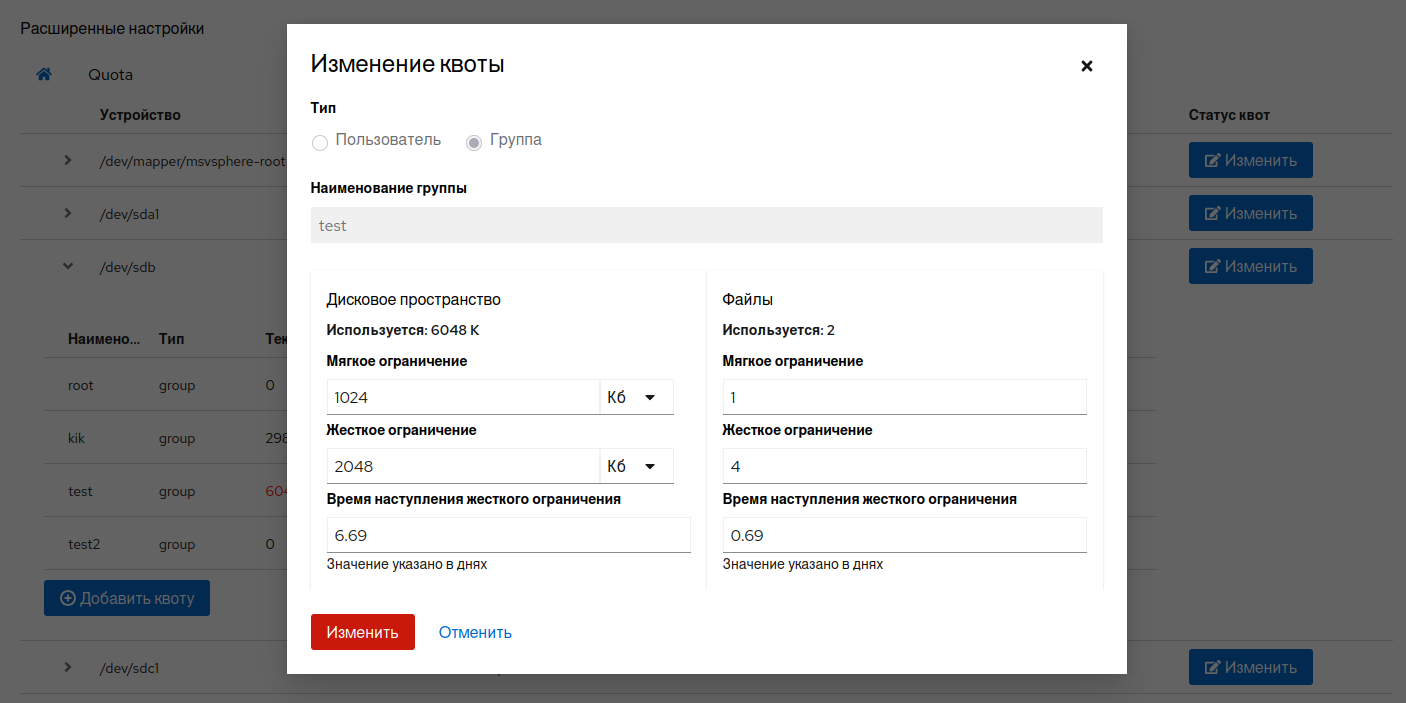This screenshot has height=703, width=1406.
Task: Select the Пользователь radio button
Action: pos(320,142)
